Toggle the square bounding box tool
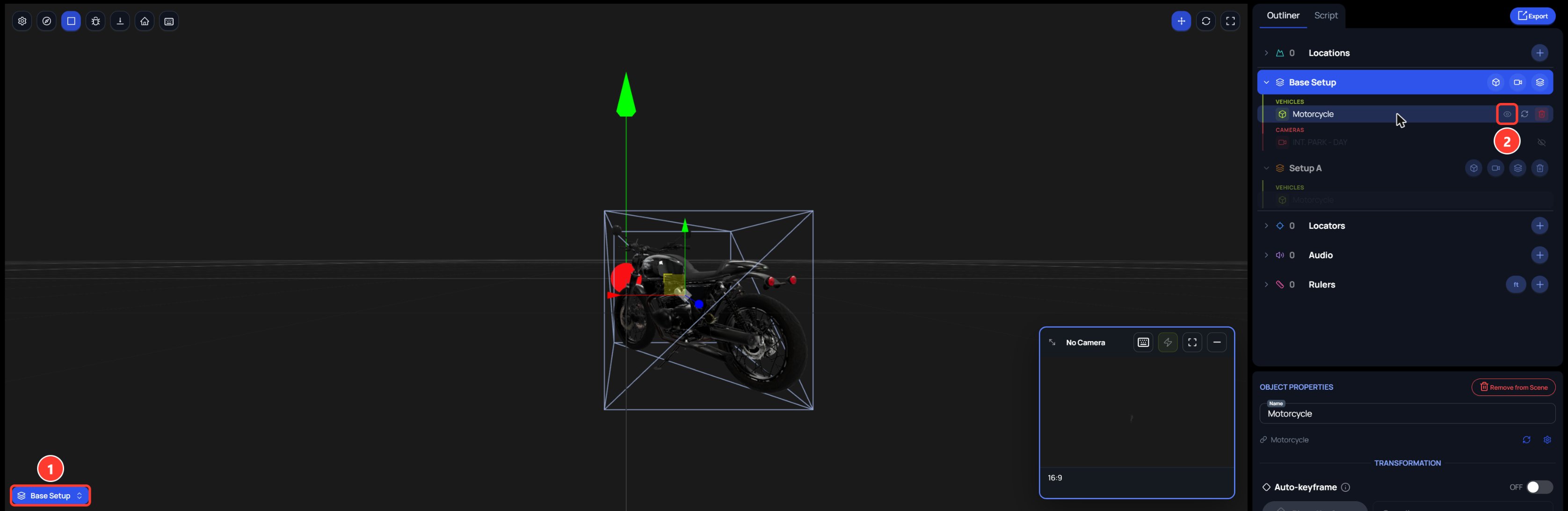The height and width of the screenshot is (511, 1568). 71,22
